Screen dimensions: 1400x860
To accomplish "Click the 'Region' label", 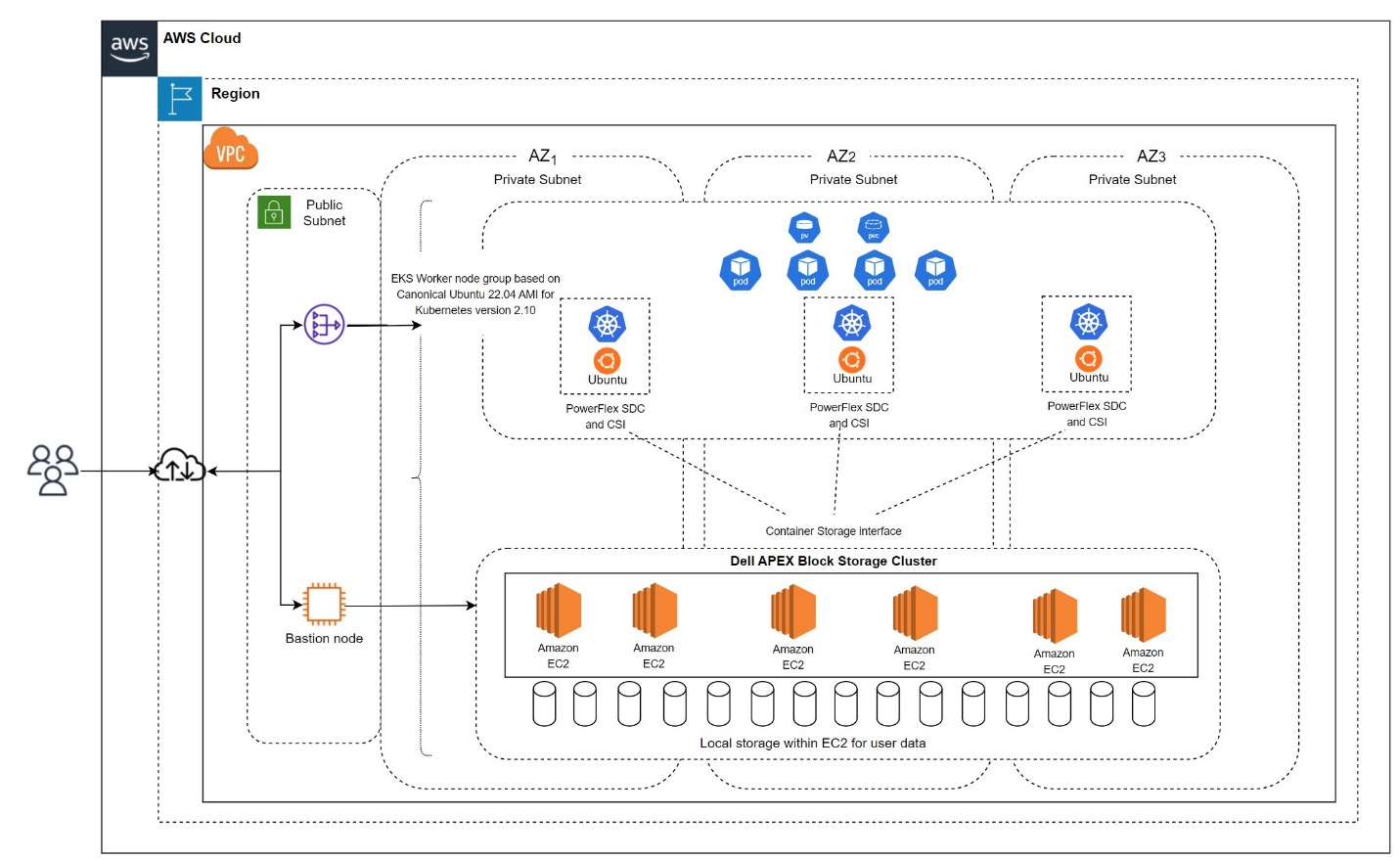I will (x=236, y=94).
